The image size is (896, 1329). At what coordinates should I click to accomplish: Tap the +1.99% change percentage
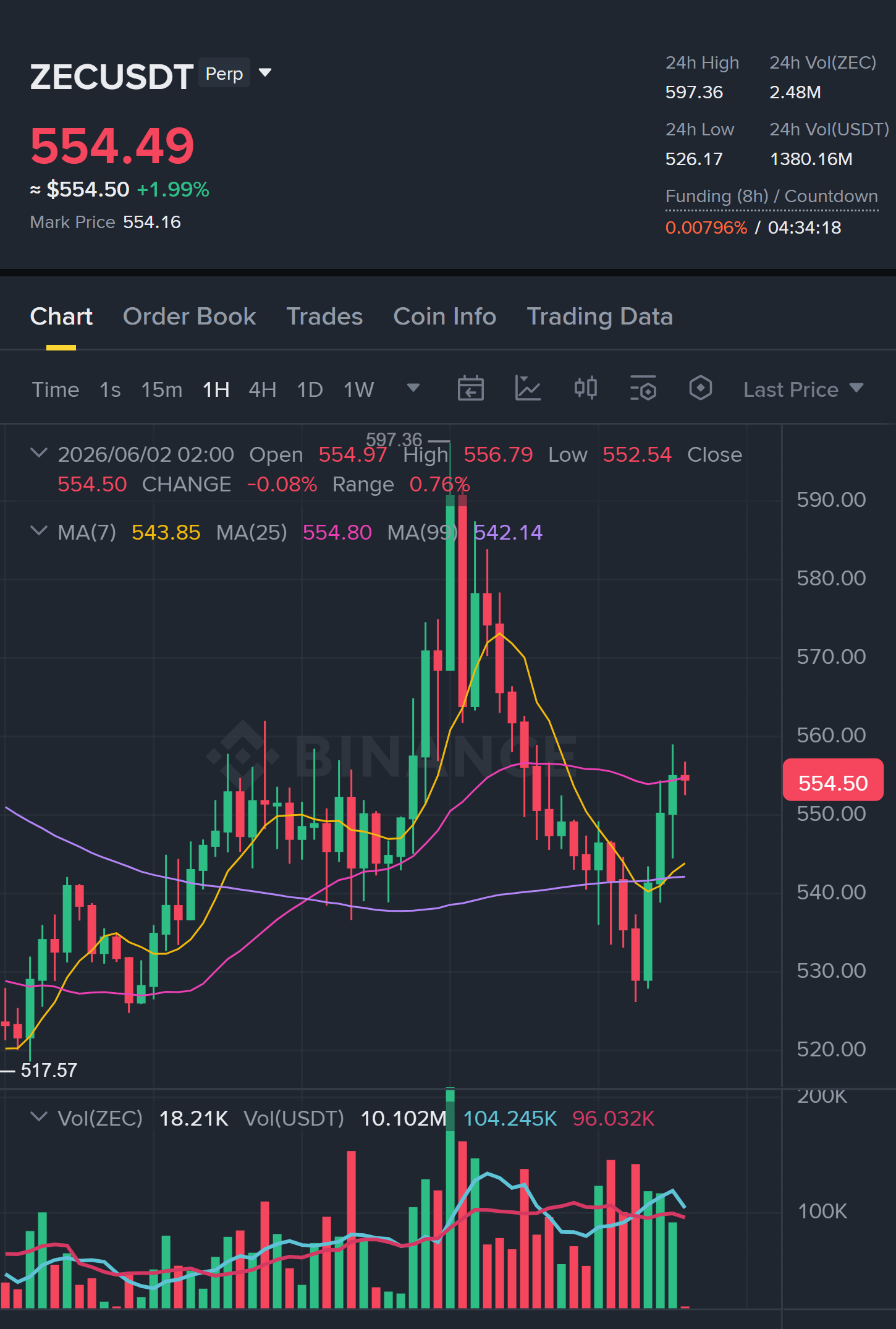173,189
